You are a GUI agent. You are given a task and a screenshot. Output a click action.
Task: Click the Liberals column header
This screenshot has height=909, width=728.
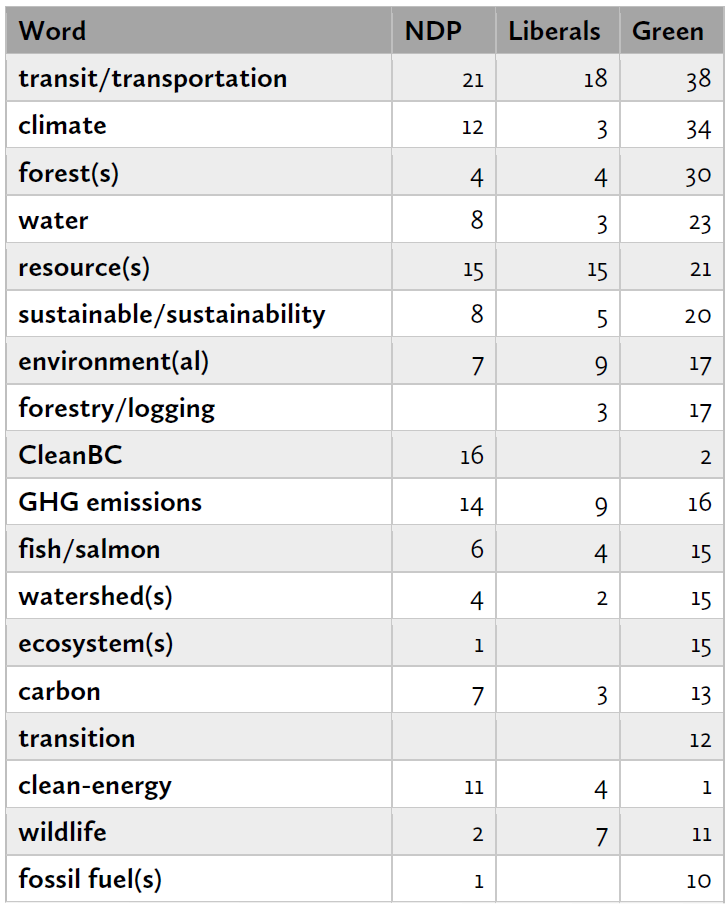554,31
